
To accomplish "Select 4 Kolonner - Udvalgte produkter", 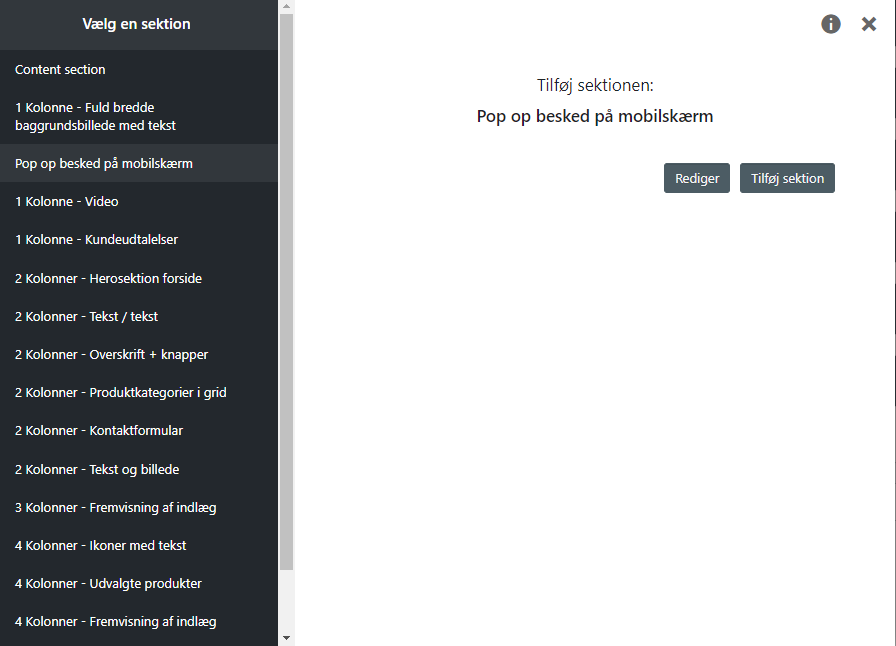I will (139, 584).
